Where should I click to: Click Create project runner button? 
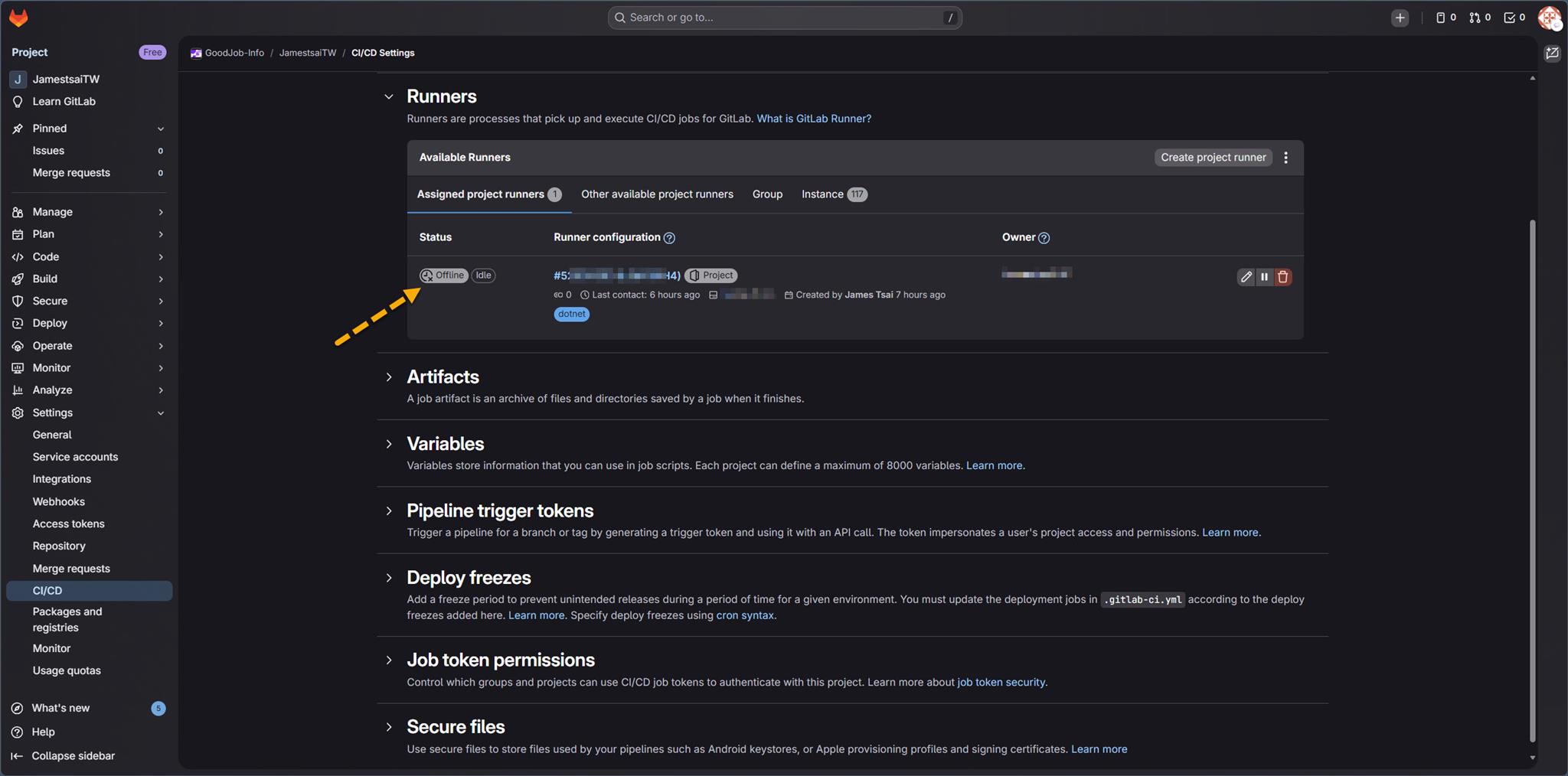coord(1213,158)
